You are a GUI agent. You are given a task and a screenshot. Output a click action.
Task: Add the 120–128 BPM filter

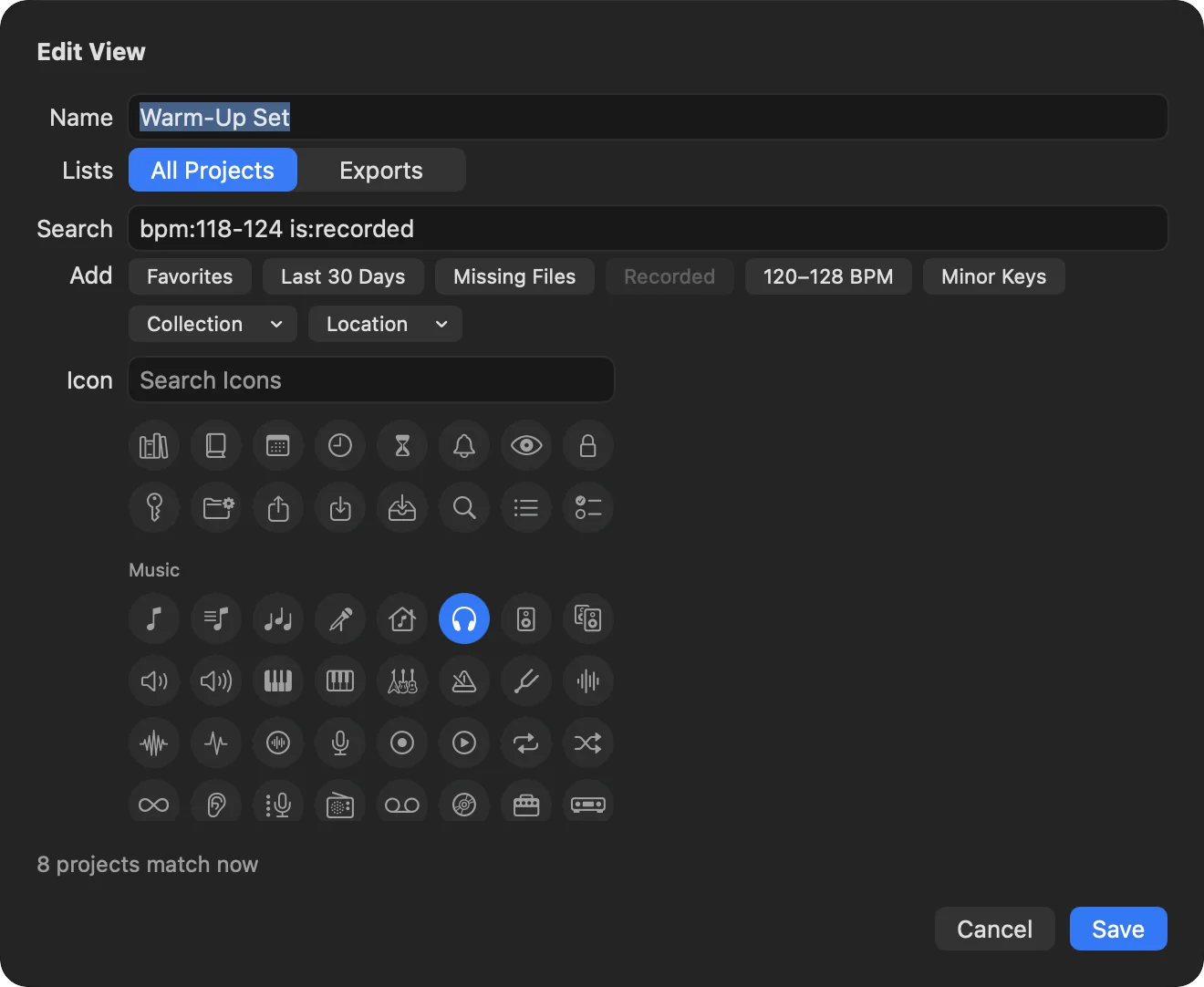[828, 276]
